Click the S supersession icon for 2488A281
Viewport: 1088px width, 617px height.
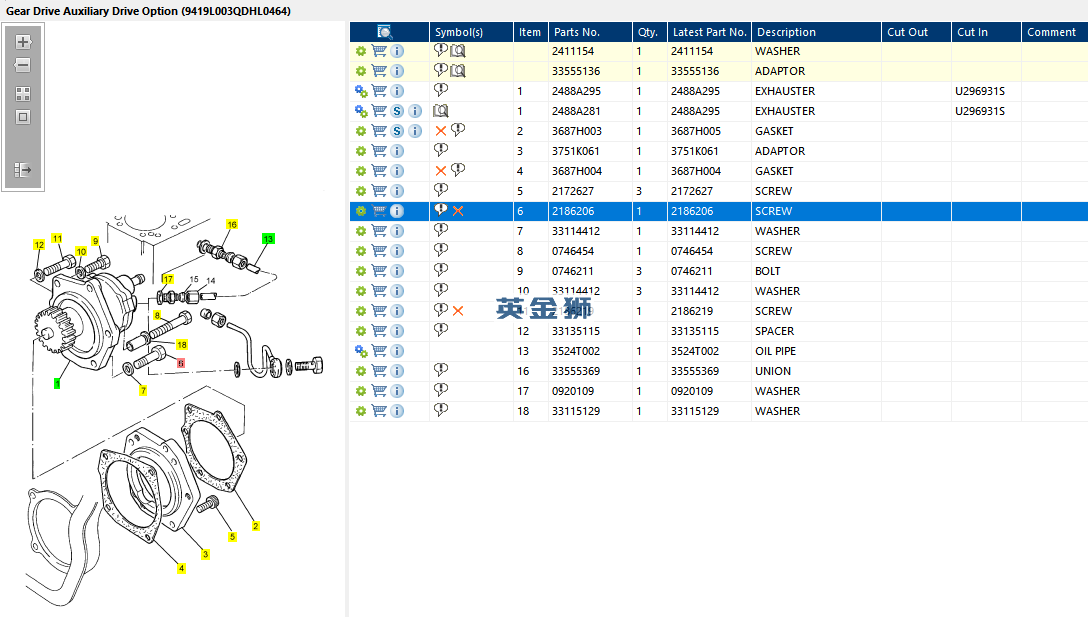coord(397,111)
